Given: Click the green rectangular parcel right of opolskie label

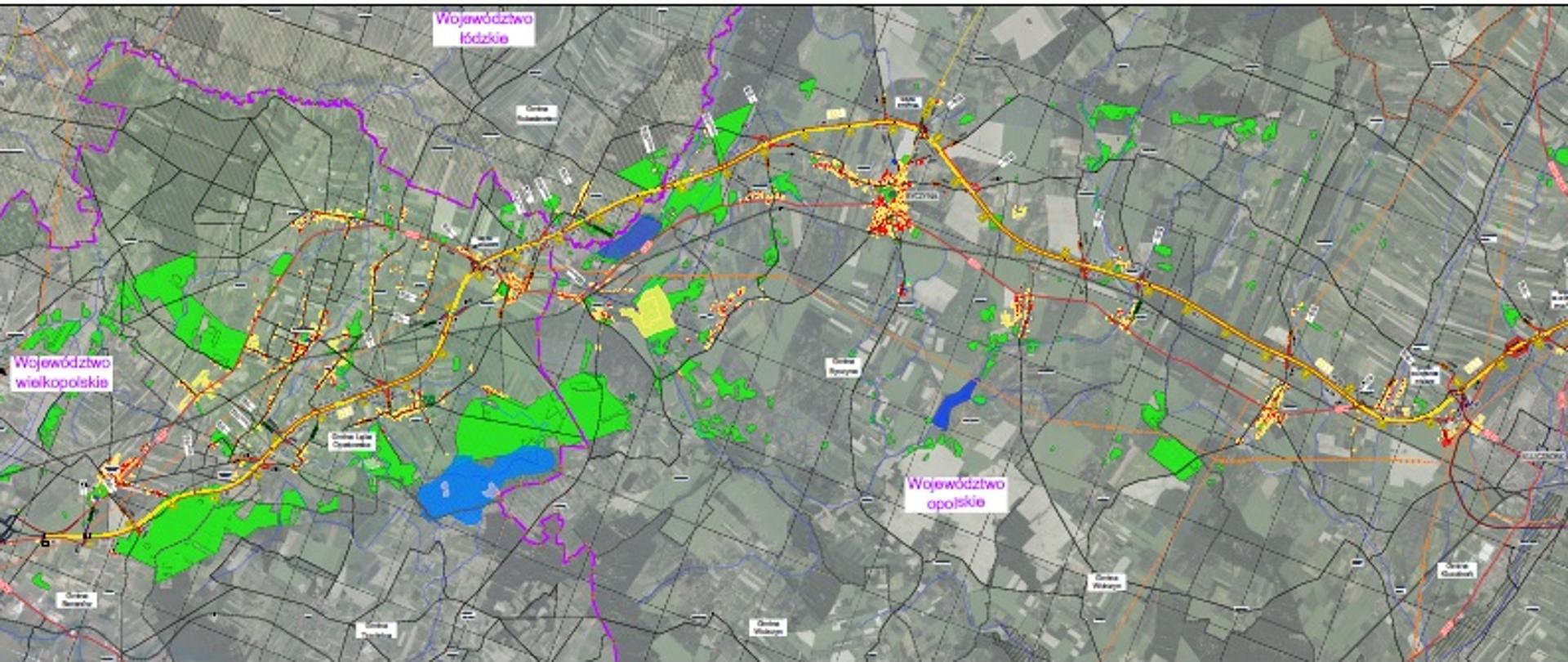Looking at the screenshot, I should point(1174,457).
